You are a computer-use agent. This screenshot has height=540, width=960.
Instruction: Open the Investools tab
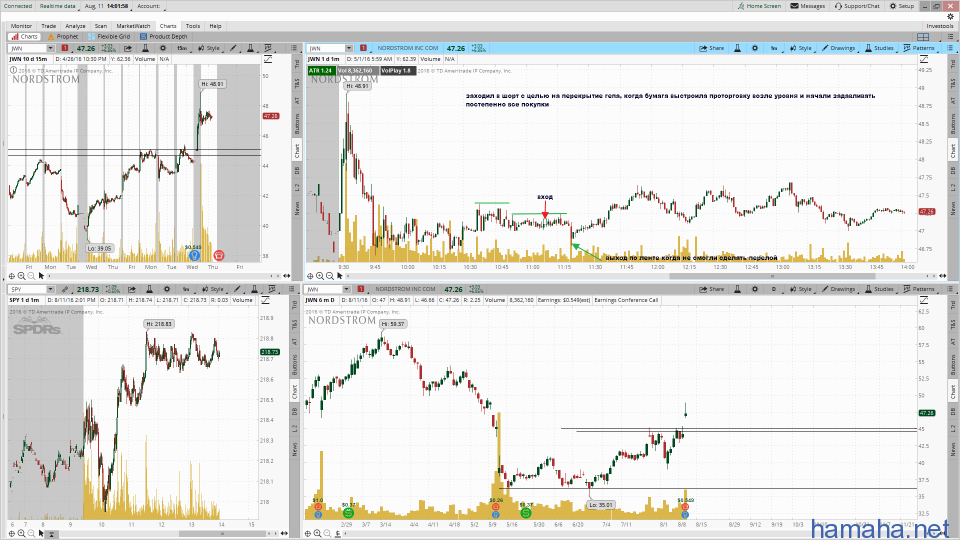(x=939, y=26)
